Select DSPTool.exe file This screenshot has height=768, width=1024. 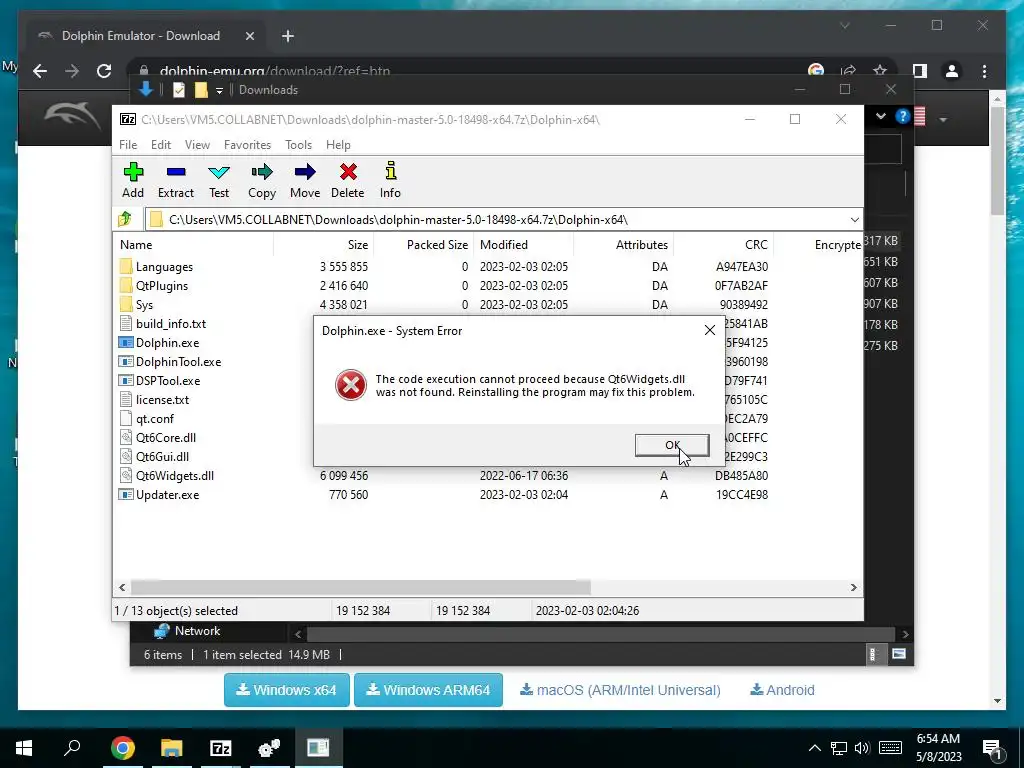[x=168, y=380]
